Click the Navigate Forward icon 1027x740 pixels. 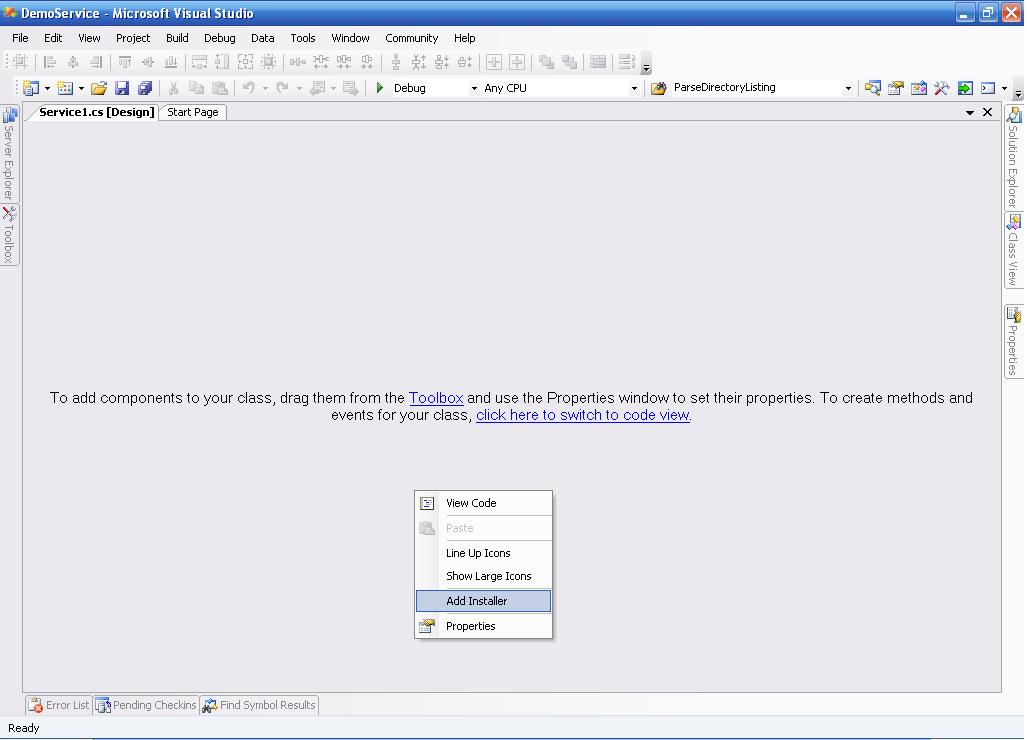pyautogui.click(x=351, y=88)
